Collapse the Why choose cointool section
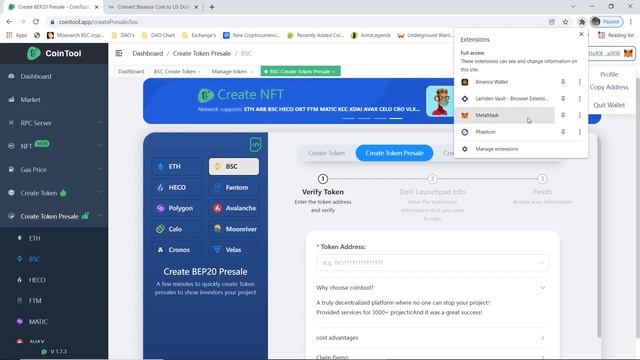 pos(432,288)
